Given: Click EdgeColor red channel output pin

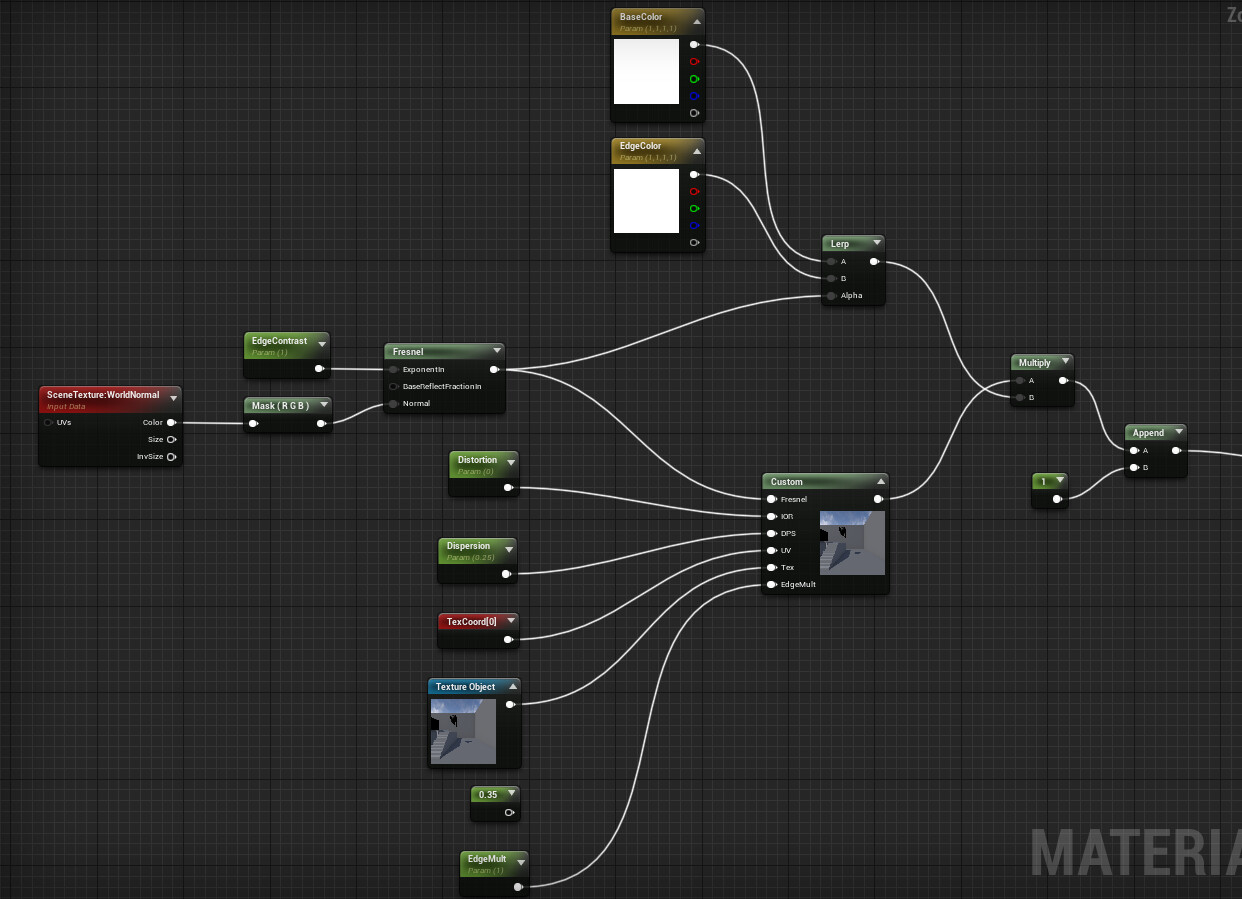Looking at the screenshot, I should click(x=695, y=192).
